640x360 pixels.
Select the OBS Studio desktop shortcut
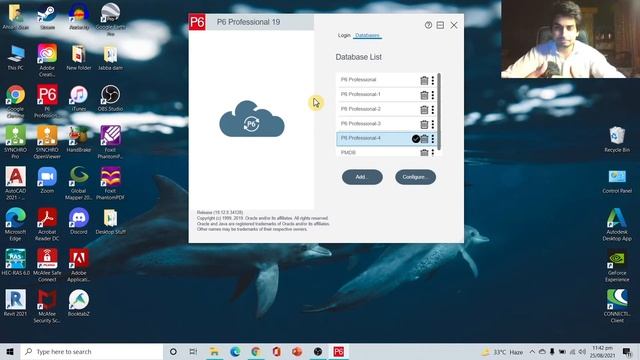(x=110, y=98)
